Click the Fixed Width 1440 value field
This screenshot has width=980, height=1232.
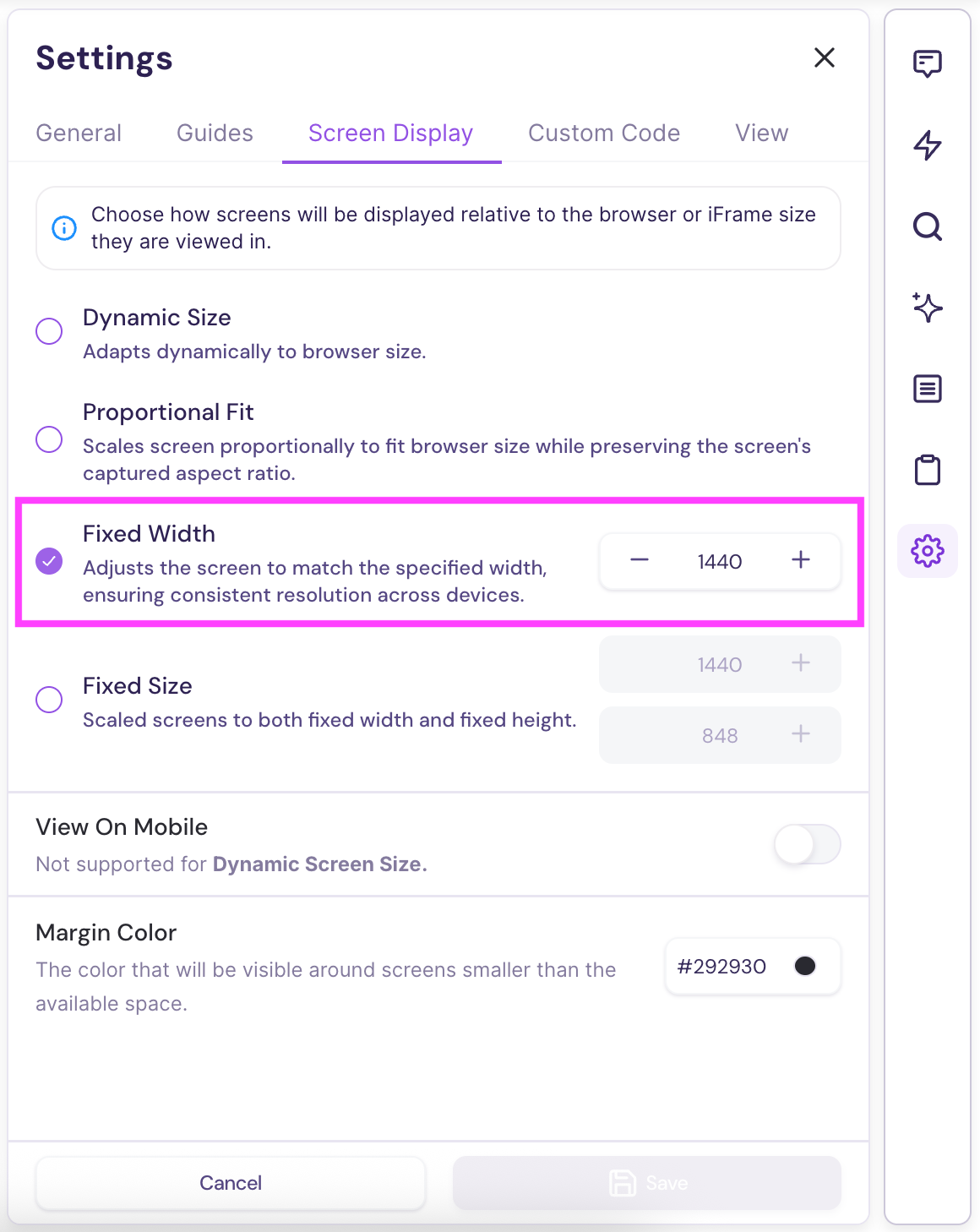click(720, 562)
